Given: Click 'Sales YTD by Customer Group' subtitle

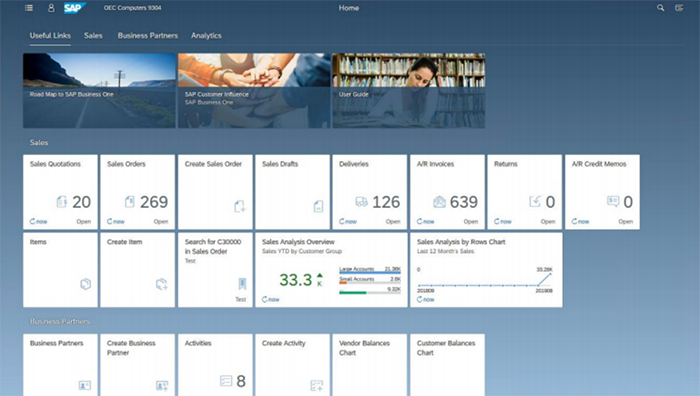Looking at the screenshot, I should (302, 251).
